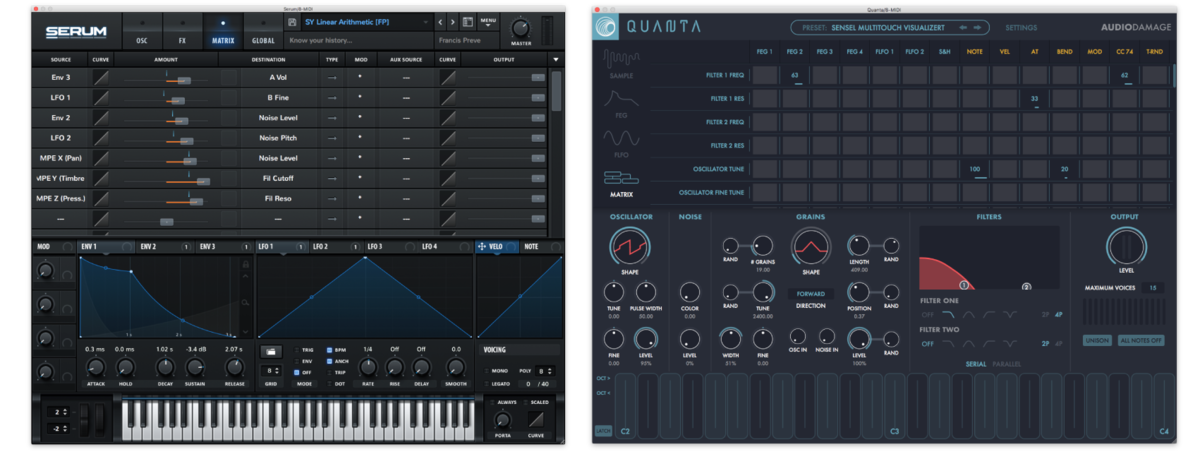Open source dropdown for MPE X (Pan)

point(61,157)
